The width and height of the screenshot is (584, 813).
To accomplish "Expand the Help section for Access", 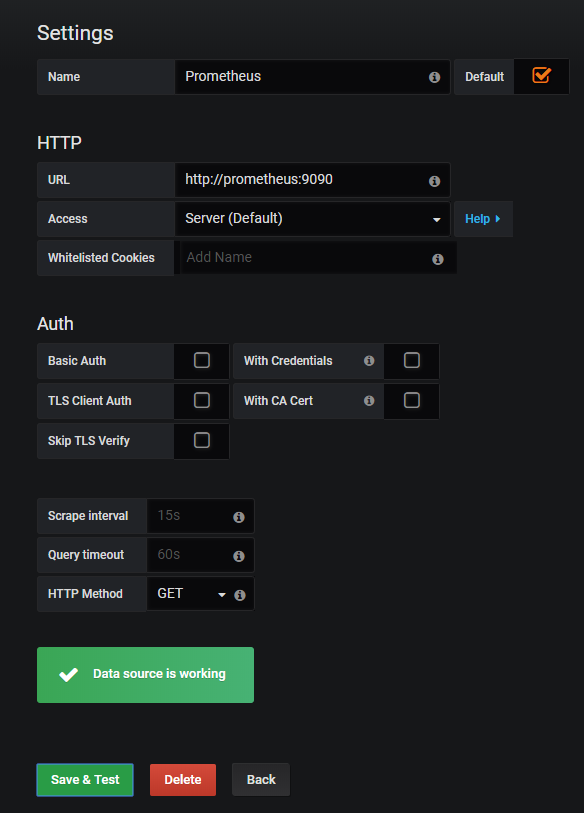I will pyautogui.click(x=483, y=219).
